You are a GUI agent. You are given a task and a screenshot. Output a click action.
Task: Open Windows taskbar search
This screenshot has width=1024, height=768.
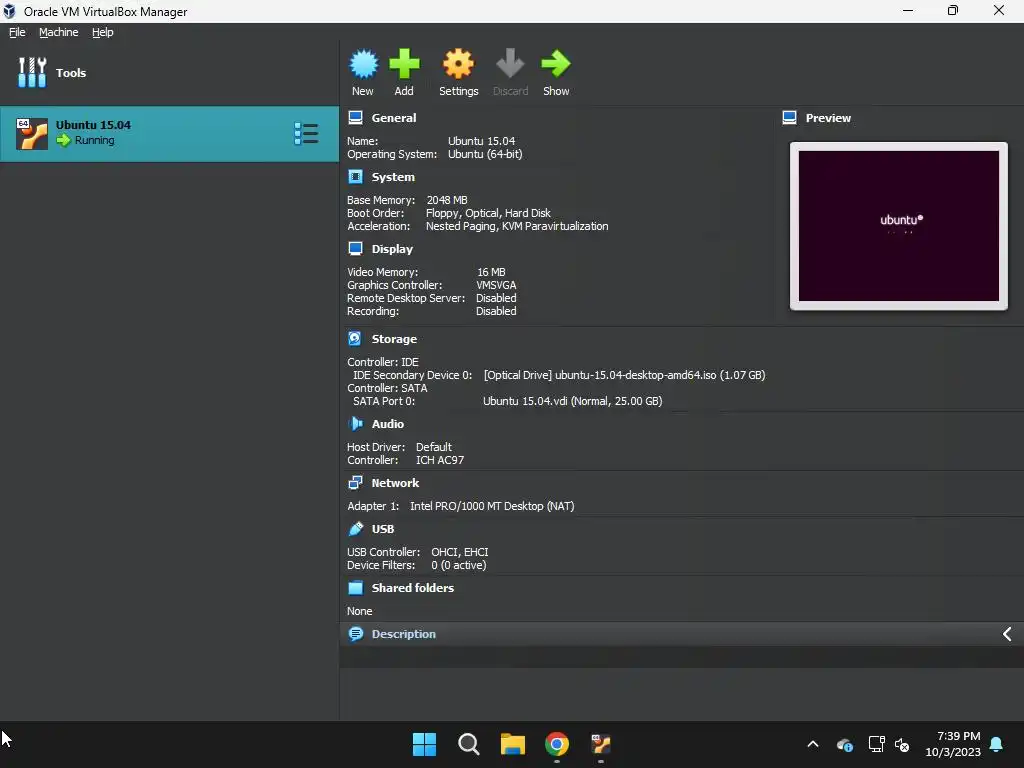[x=468, y=744]
